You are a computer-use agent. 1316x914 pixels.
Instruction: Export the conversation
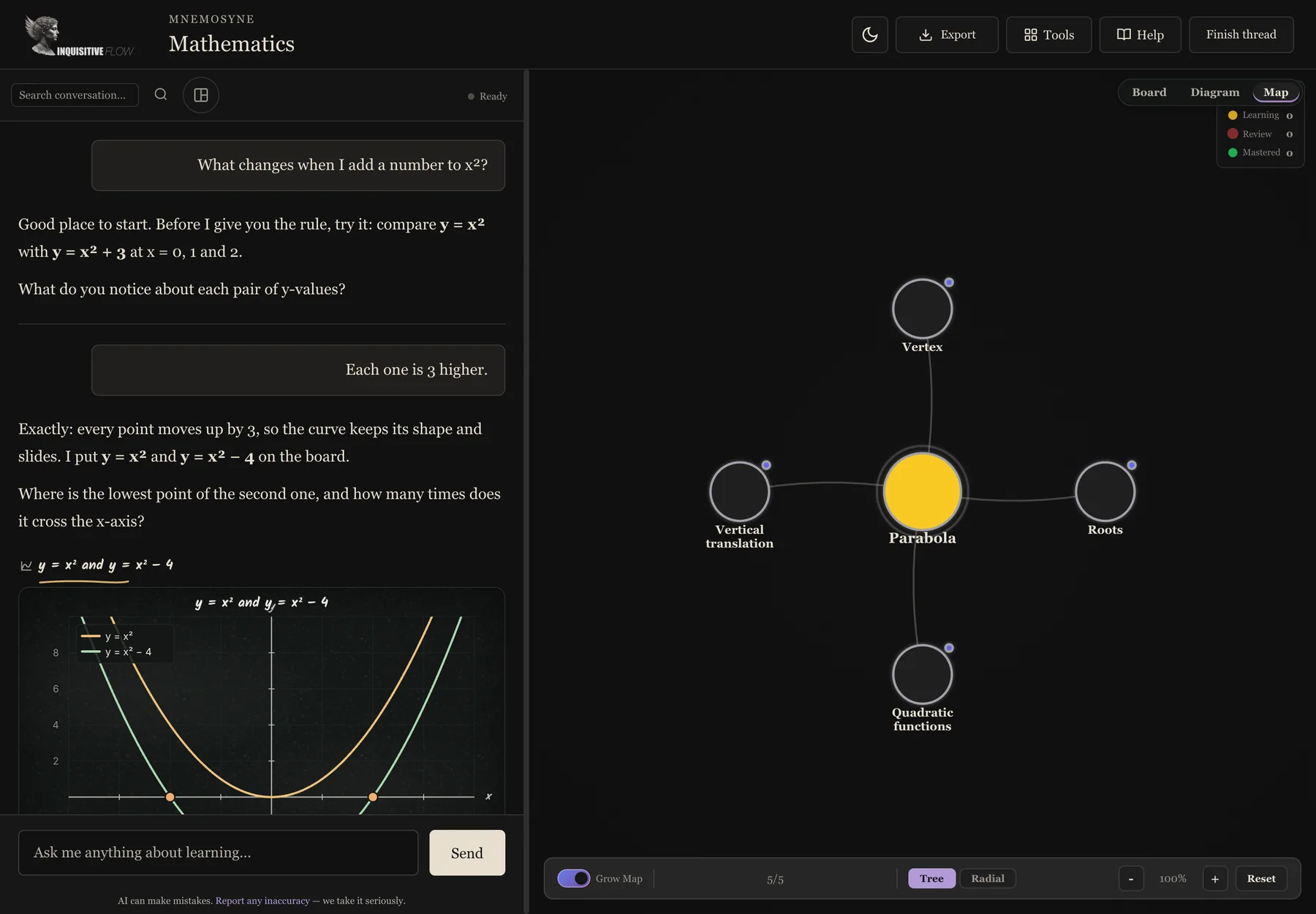click(947, 34)
